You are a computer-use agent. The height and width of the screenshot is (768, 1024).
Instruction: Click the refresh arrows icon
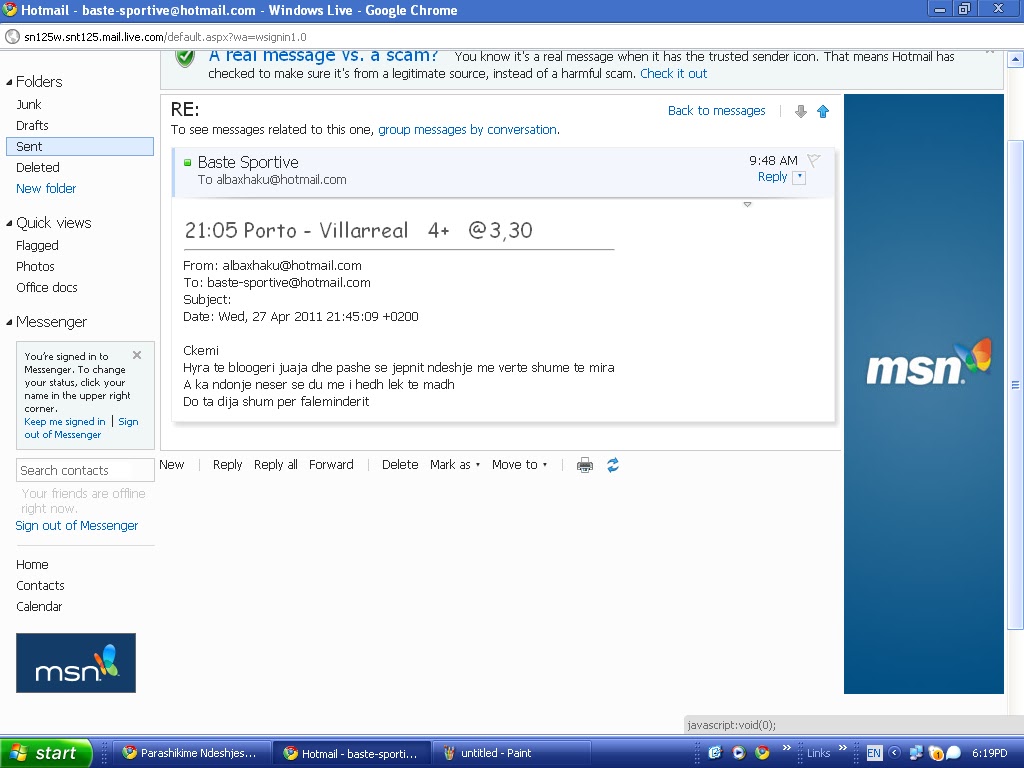point(613,465)
